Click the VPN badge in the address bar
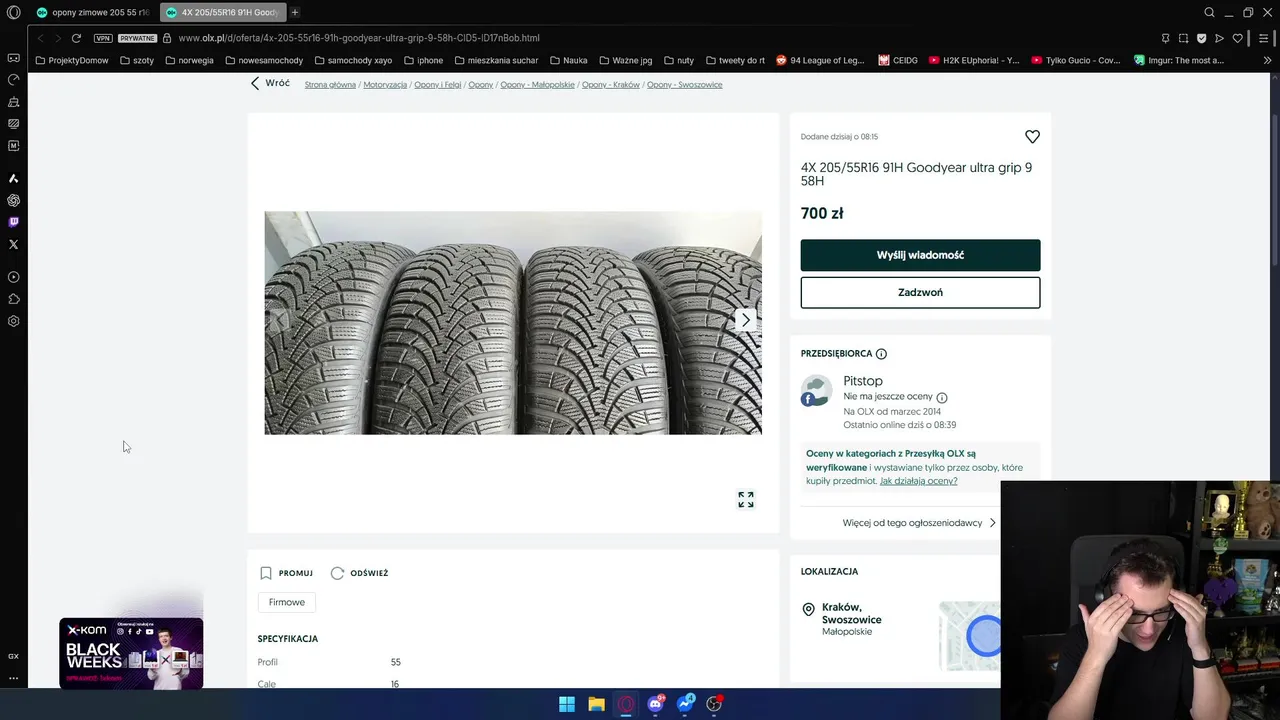The image size is (1280, 720). coord(103,38)
